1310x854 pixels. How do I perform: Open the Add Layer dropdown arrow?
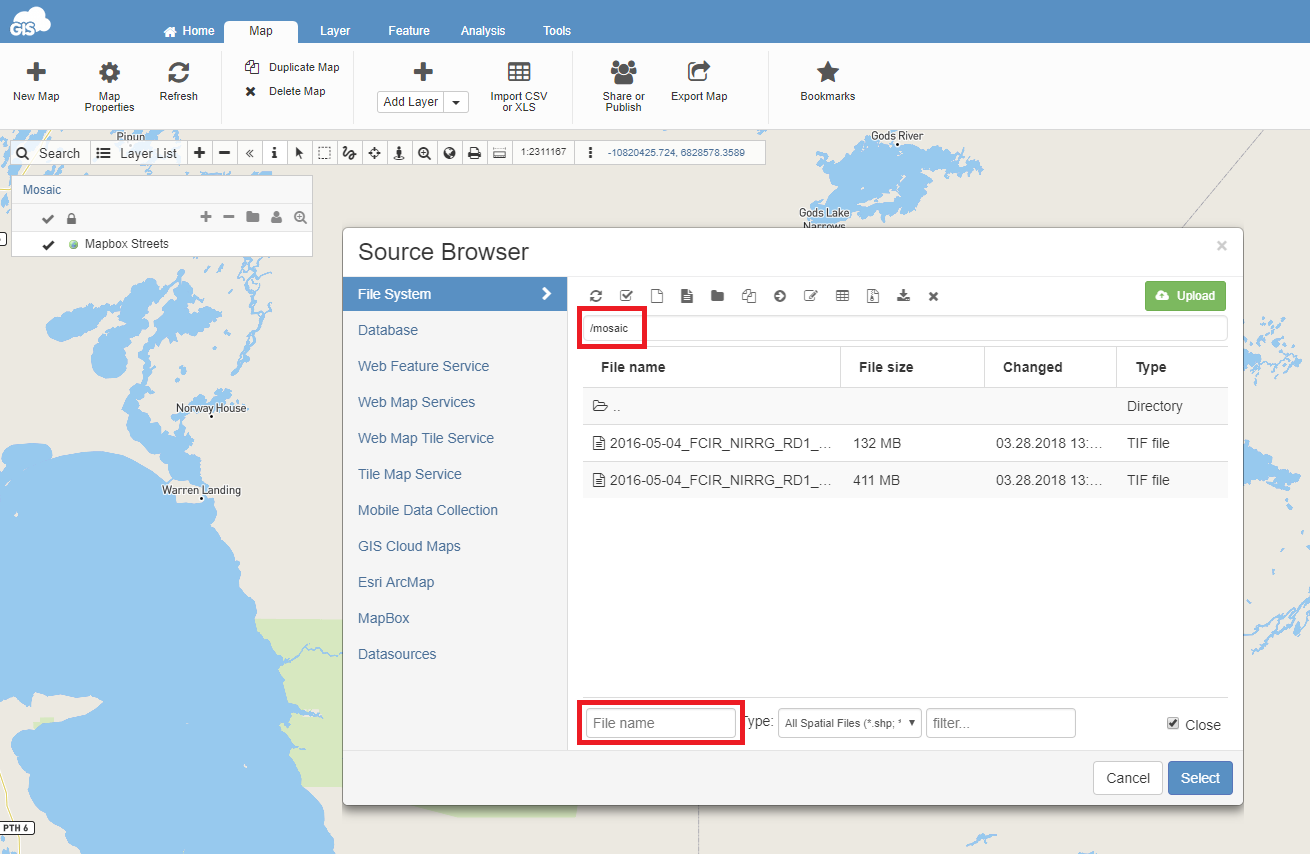tap(456, 102)
